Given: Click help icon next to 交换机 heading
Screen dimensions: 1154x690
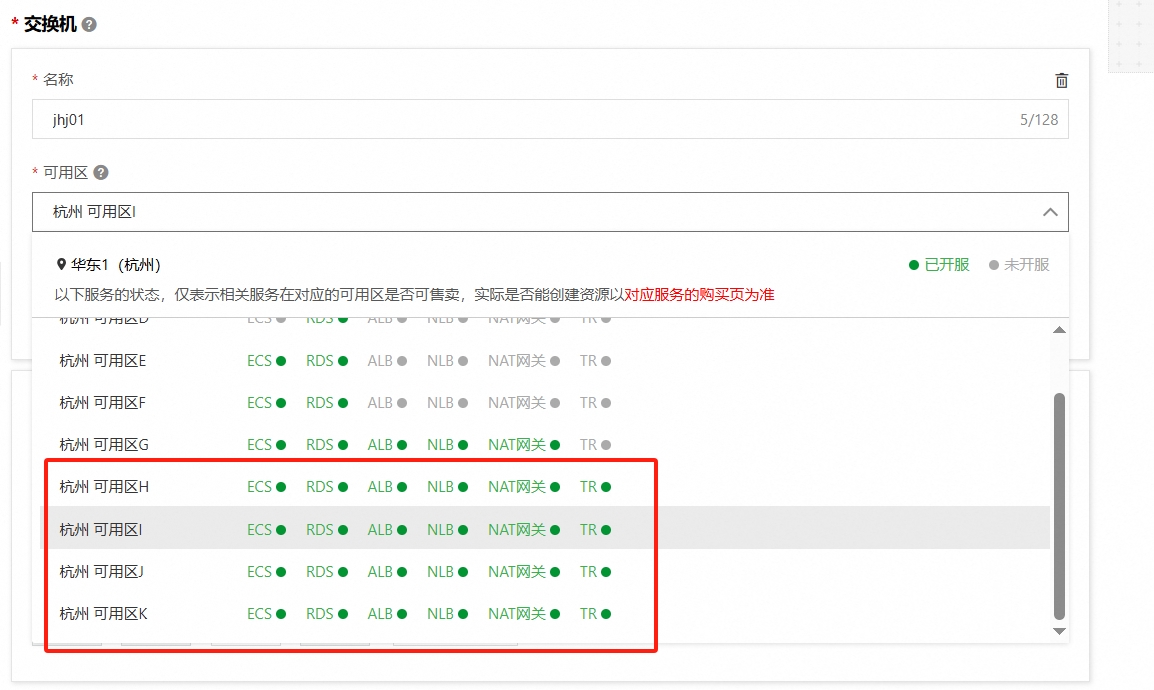Looking at the screenshot, I should click(89, 25).
